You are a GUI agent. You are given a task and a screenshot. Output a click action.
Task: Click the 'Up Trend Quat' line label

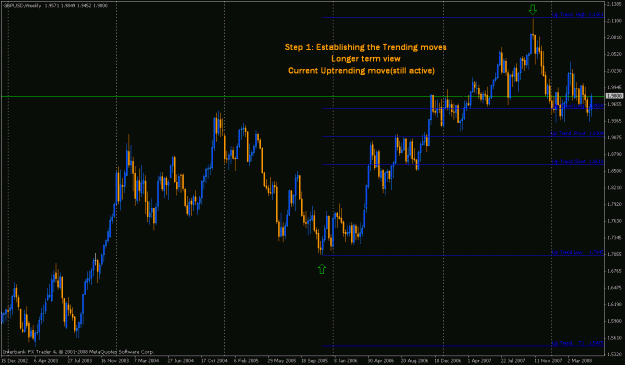point(577,161)
